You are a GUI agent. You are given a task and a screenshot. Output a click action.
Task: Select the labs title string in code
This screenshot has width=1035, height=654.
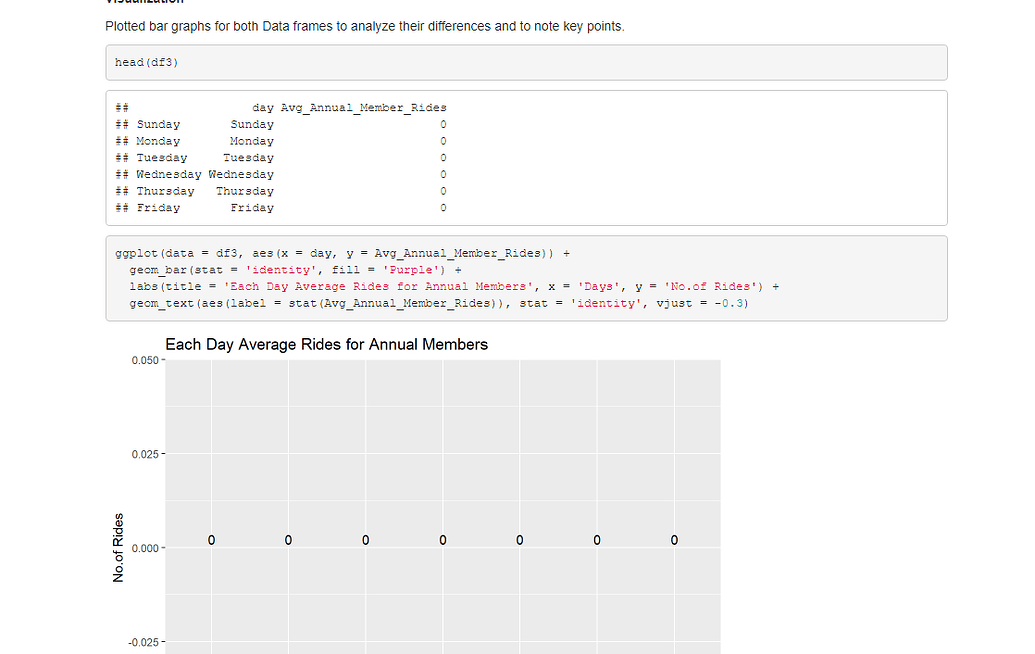coord(380,286)
